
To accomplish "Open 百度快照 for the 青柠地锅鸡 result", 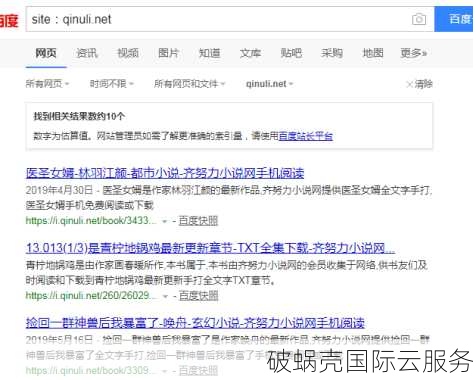I will (x=199, y=296).
